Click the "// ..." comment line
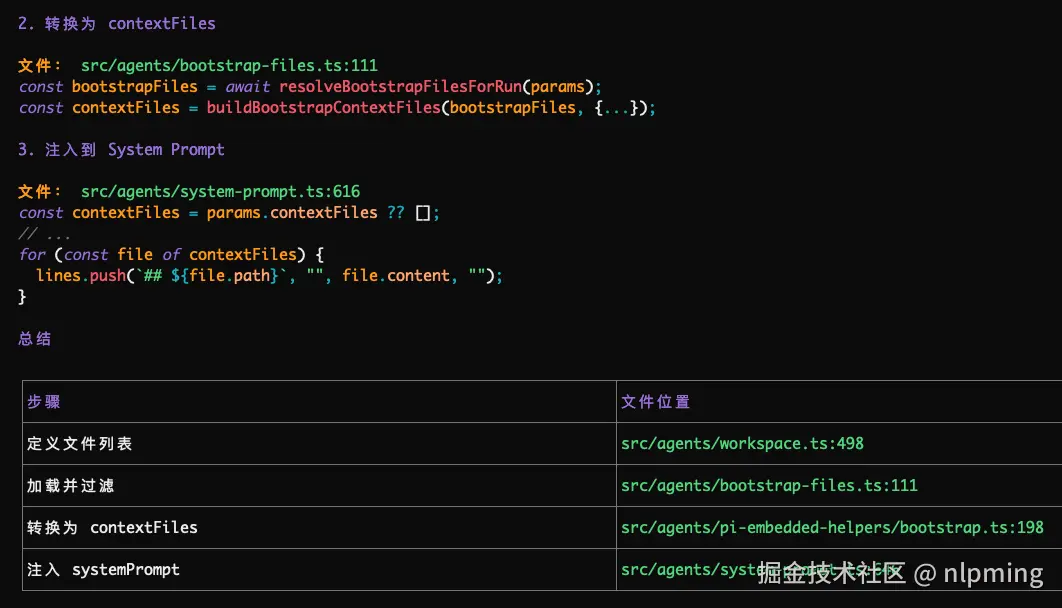The width and height of the screenshot is (1062, 608). pyautogui.click(x=45, y=233)
